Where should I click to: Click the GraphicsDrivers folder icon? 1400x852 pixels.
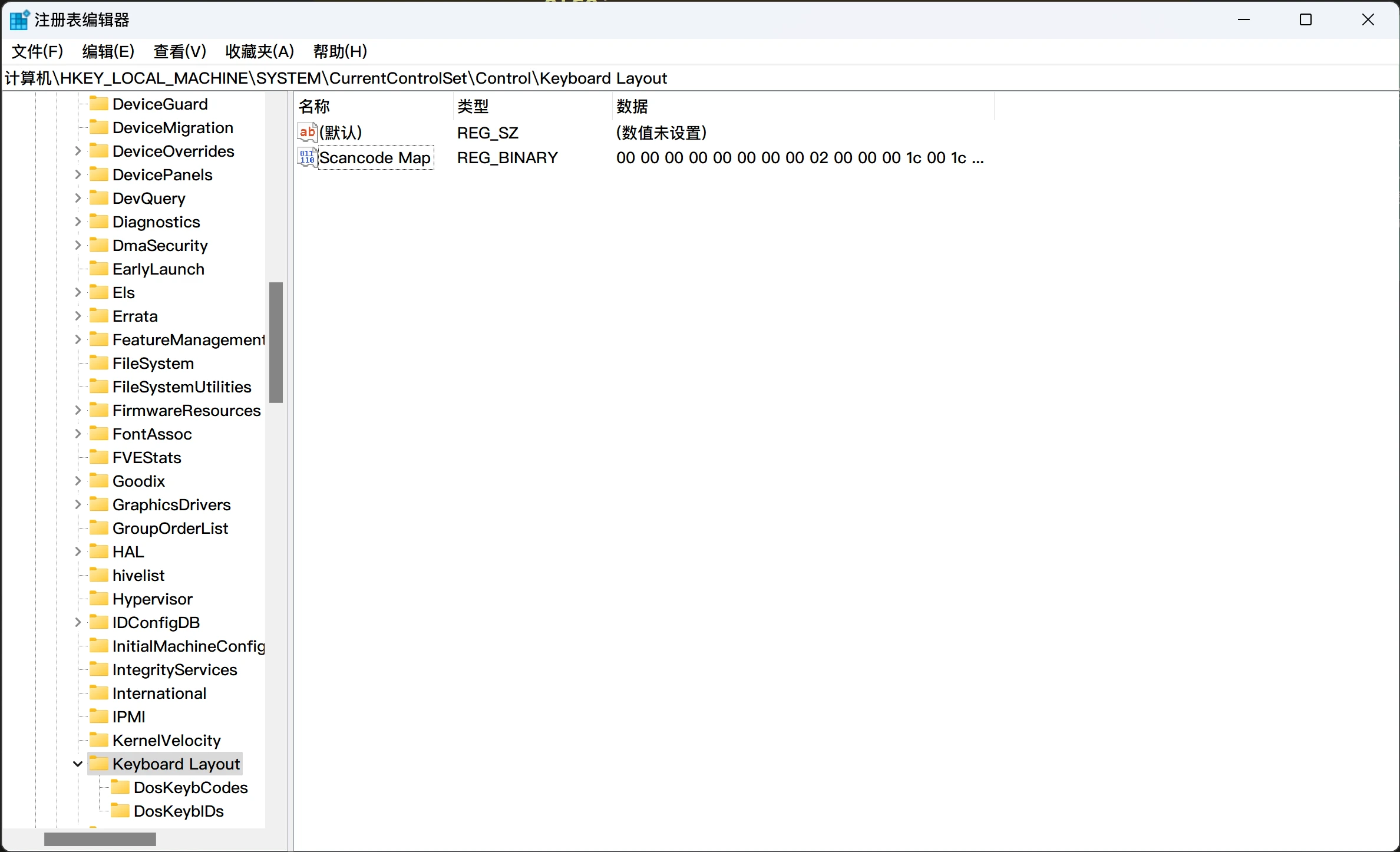point(99,504)
